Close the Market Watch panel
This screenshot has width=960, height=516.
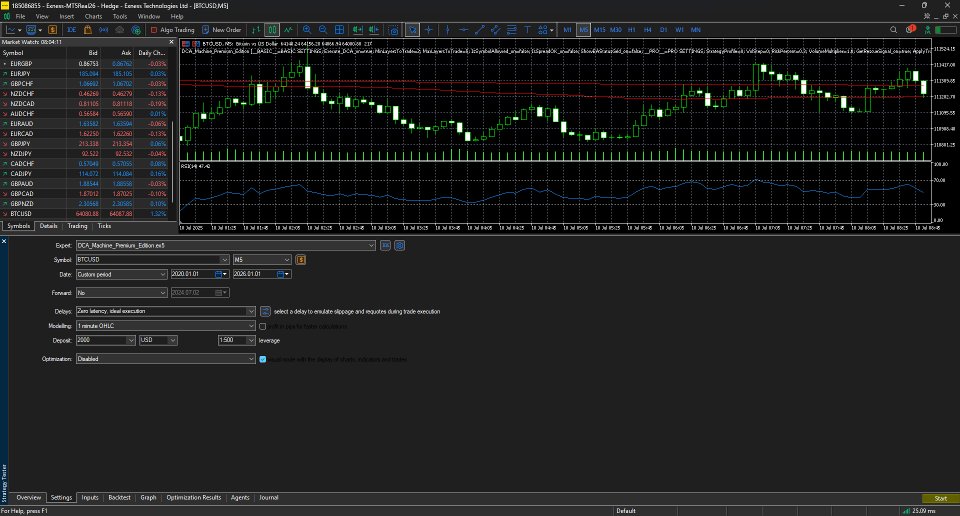pyautogui.click(x=171, y=42)
